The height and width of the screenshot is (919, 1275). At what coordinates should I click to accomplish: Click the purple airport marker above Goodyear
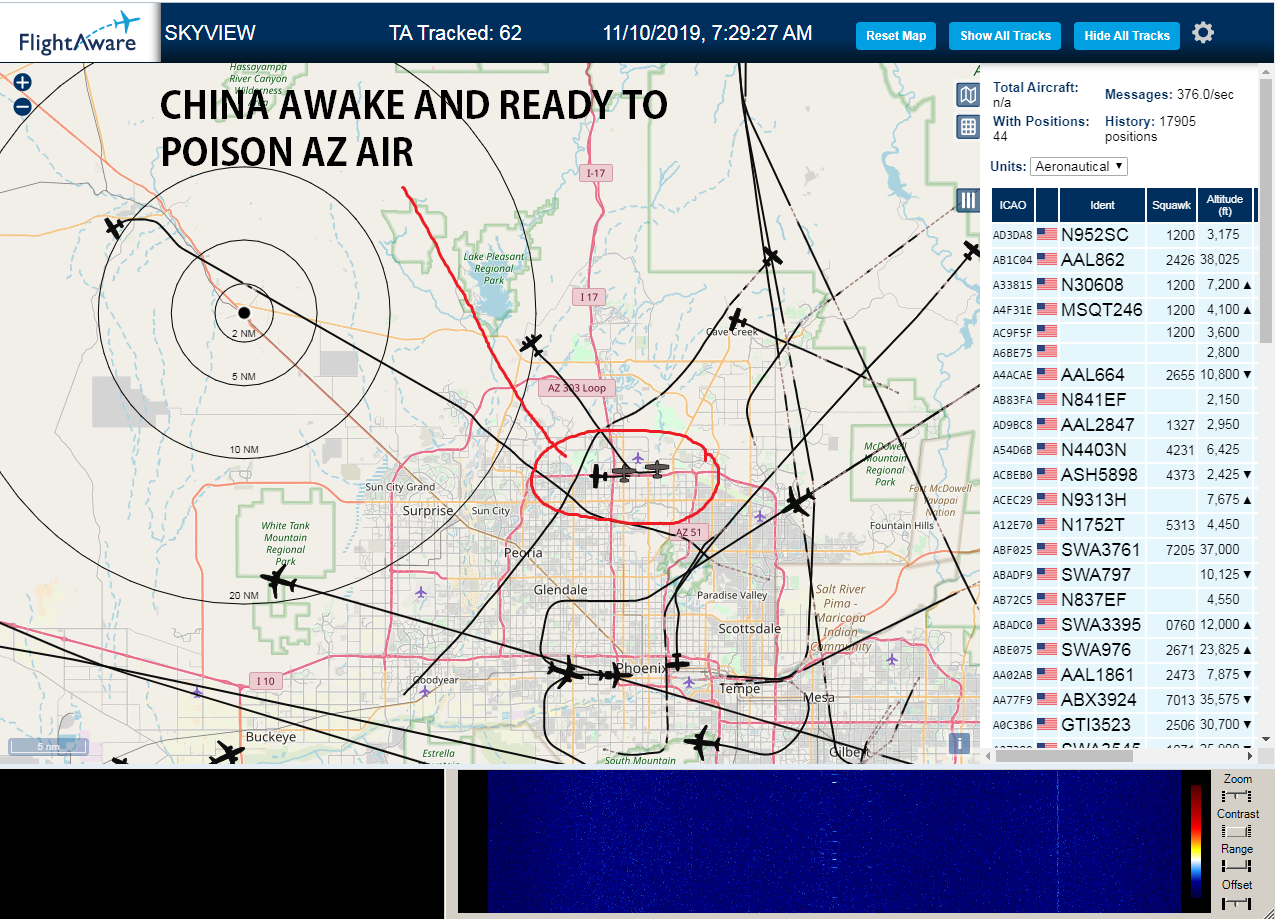click(x=425, y=690)
